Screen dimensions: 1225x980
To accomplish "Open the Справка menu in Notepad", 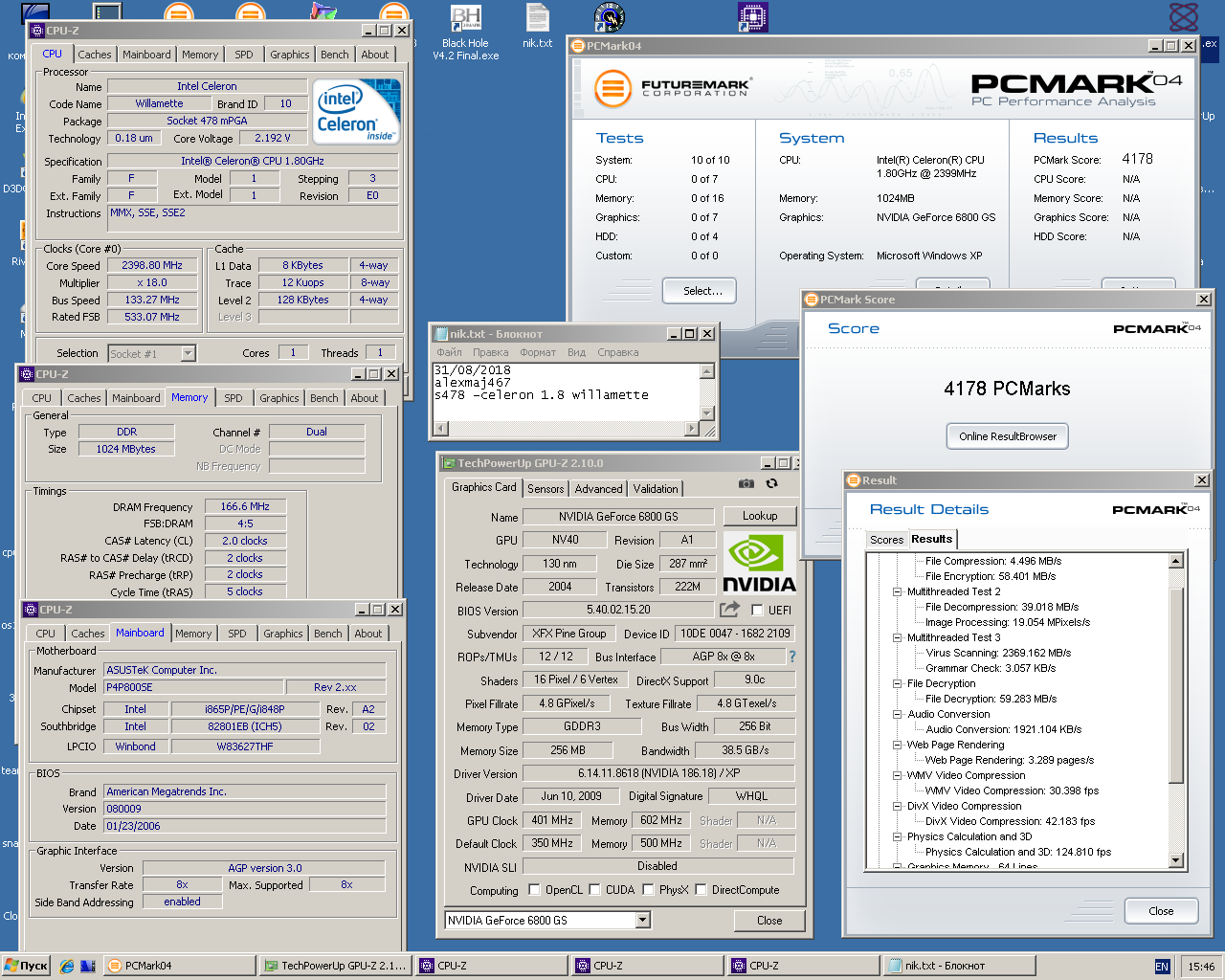I will 618,352.
